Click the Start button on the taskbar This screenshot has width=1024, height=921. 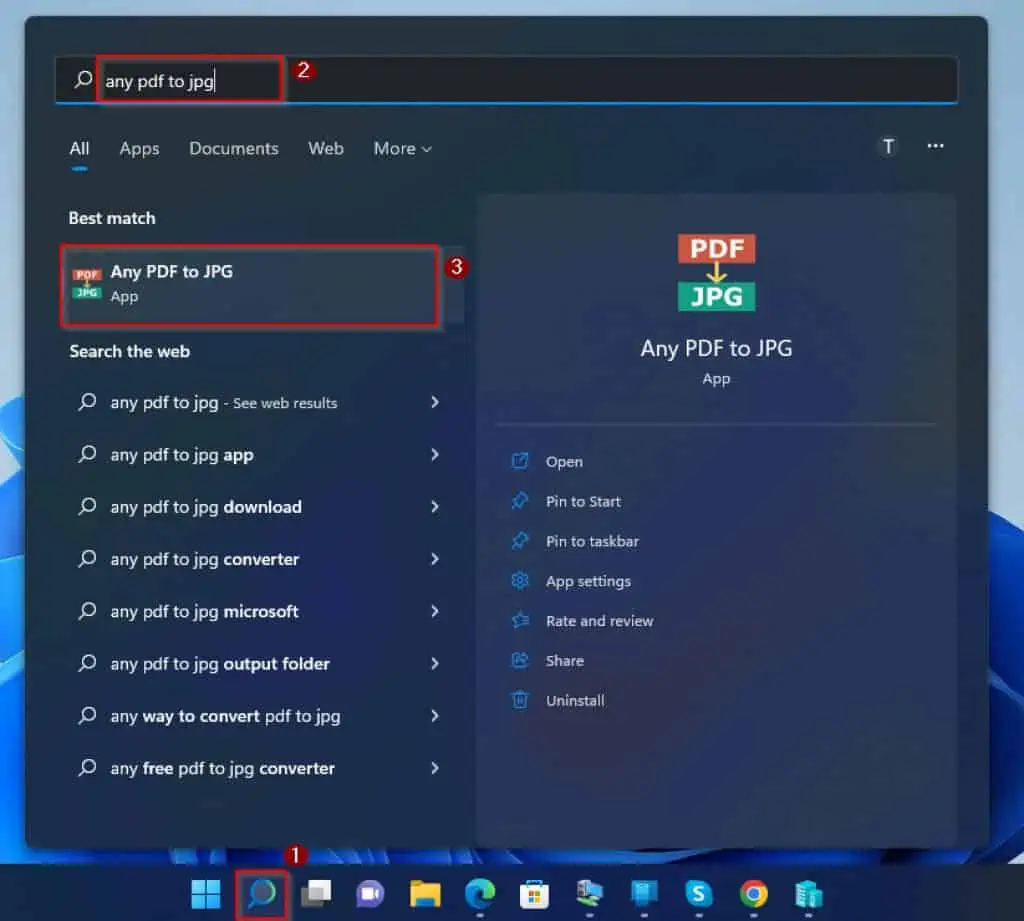[x=205, y=895]
